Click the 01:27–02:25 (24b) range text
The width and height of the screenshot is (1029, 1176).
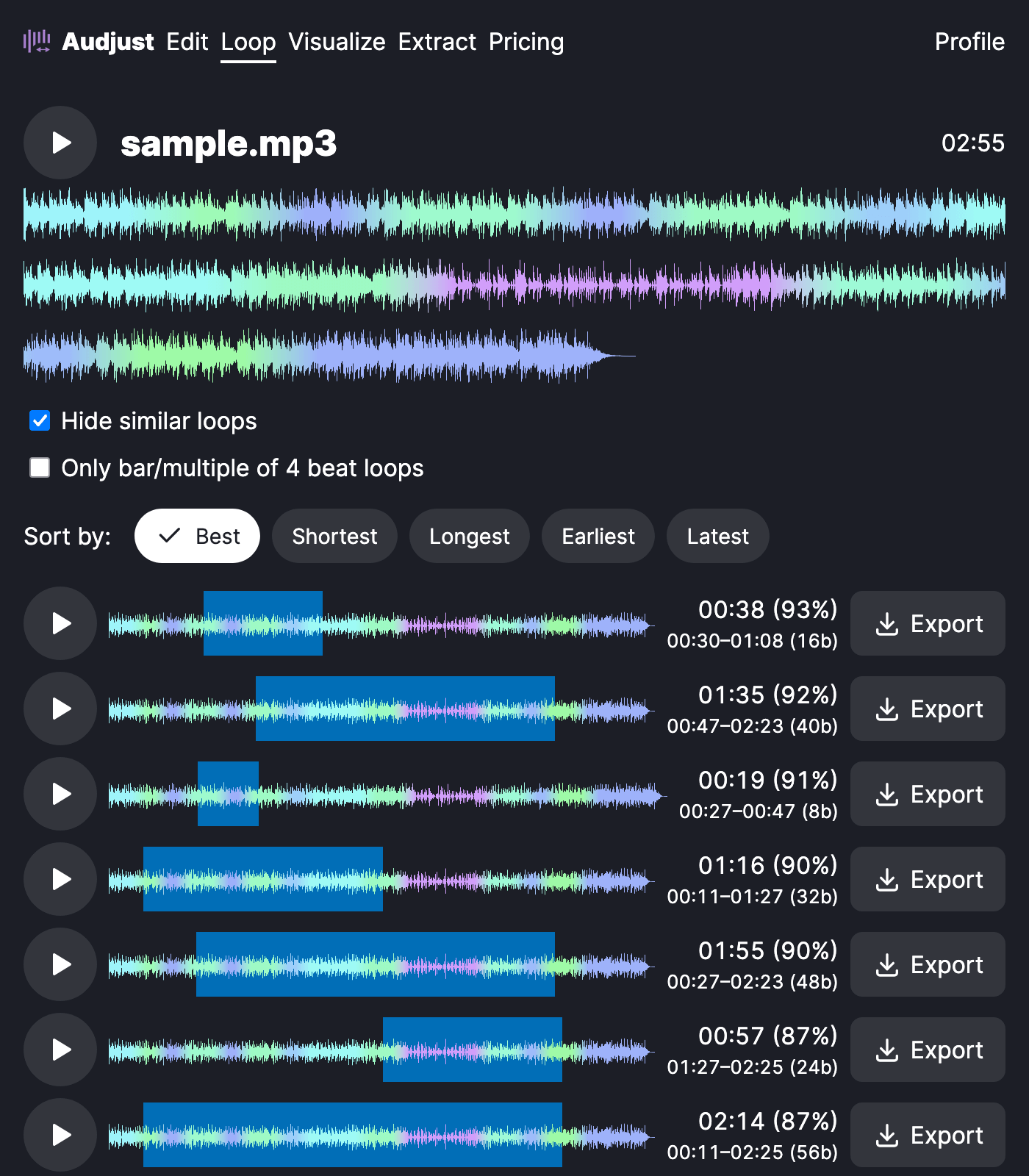pos(753,1067)
